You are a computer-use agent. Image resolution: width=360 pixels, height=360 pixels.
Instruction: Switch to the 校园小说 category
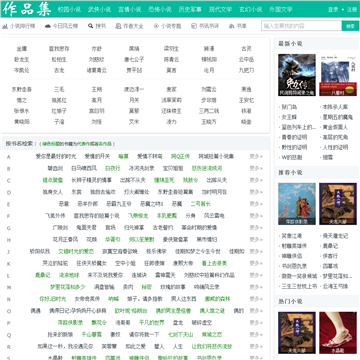(69, 9)
